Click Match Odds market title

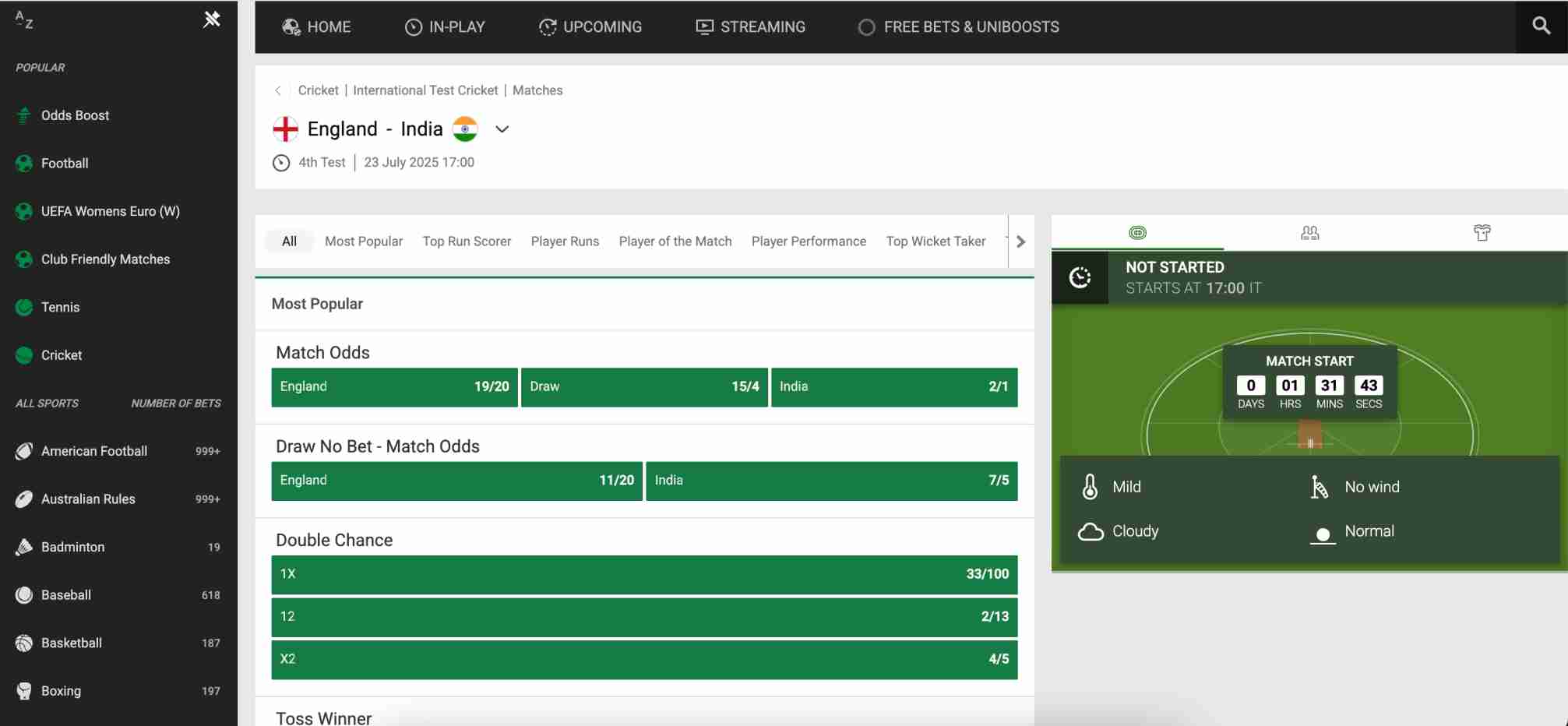(x=322, y=353)
